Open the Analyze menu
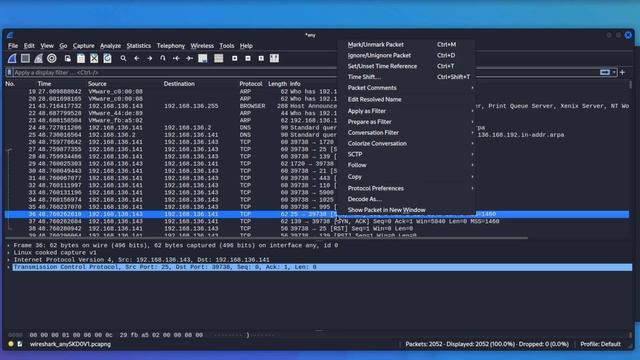 coord(110,46)
